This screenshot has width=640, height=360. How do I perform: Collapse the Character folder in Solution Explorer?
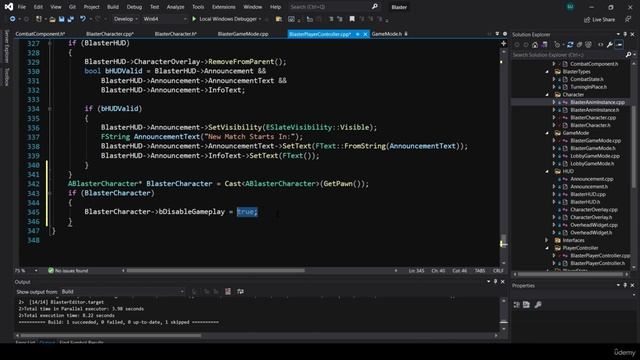point(547,95)
